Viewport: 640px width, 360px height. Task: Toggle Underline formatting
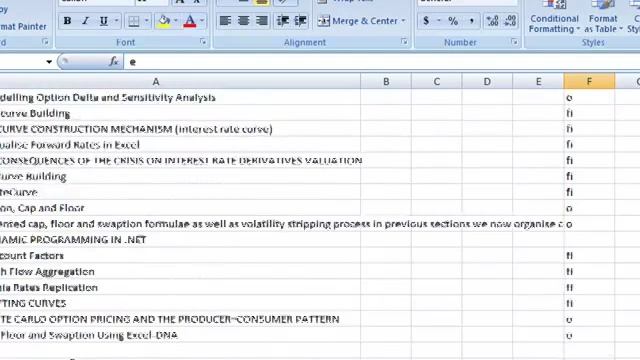coord(104,21)
